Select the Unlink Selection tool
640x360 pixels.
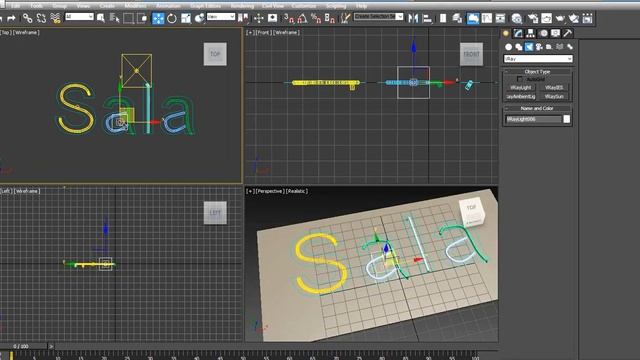41,18
